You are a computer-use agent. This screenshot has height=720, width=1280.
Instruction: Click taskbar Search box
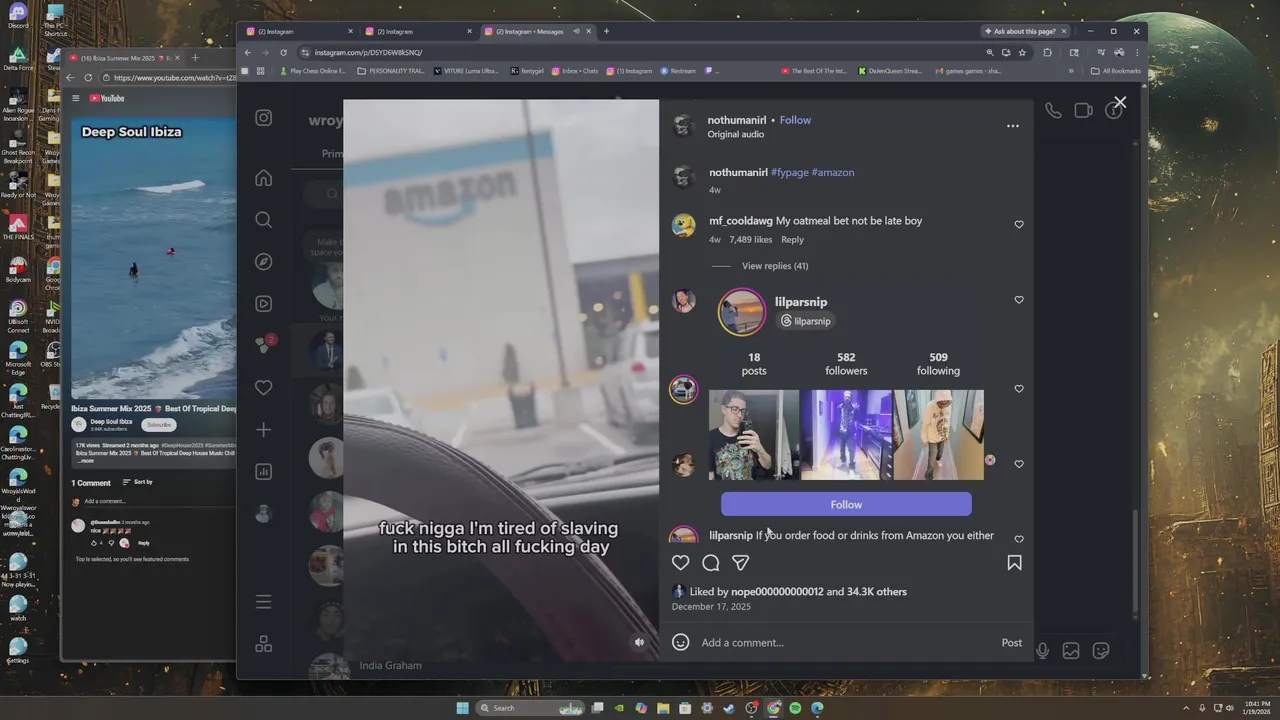coord(529,708)
